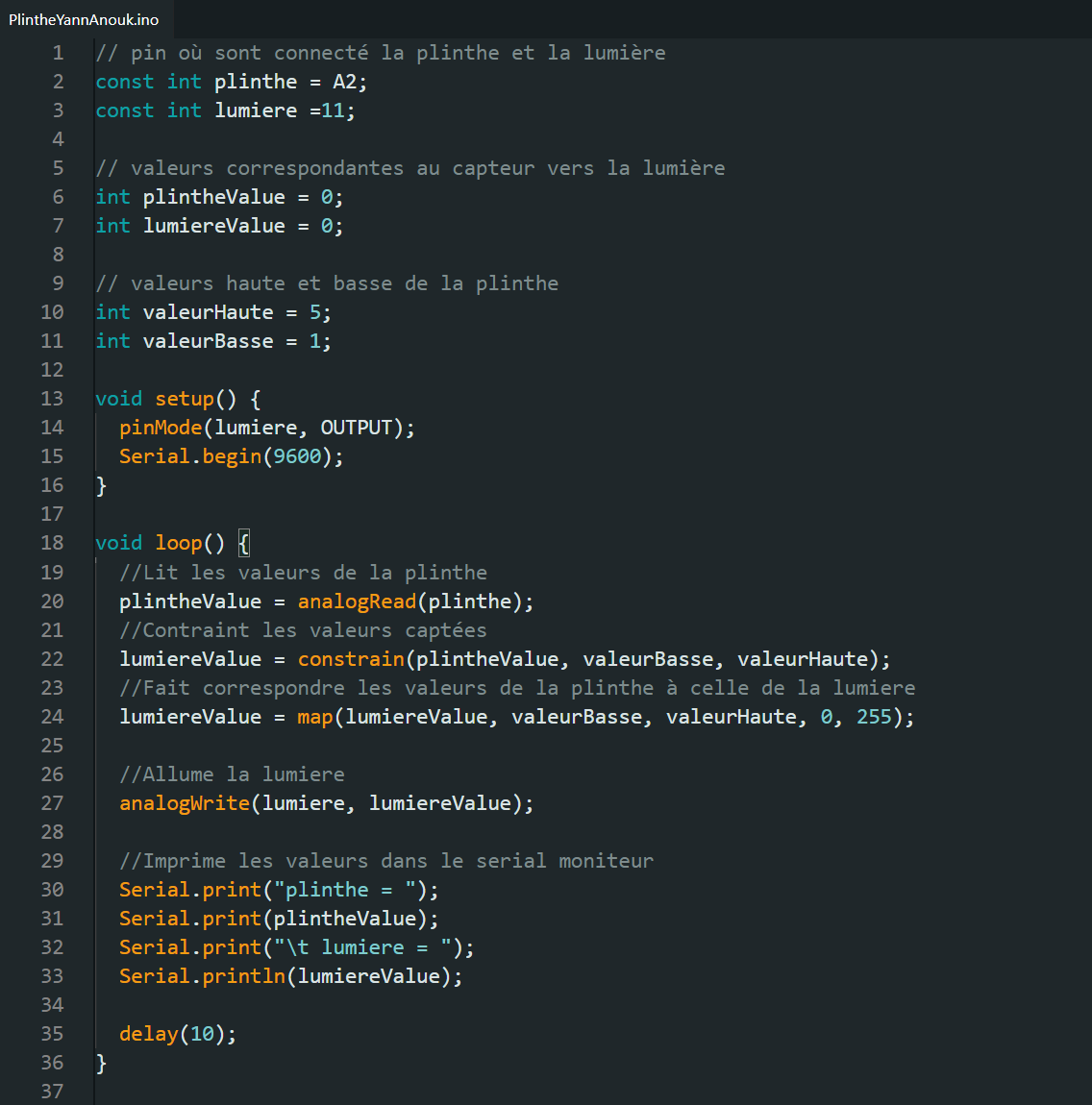Click line number 18 in gutter
Screen dimensions: 1092x1105
(x=52, y=543)
